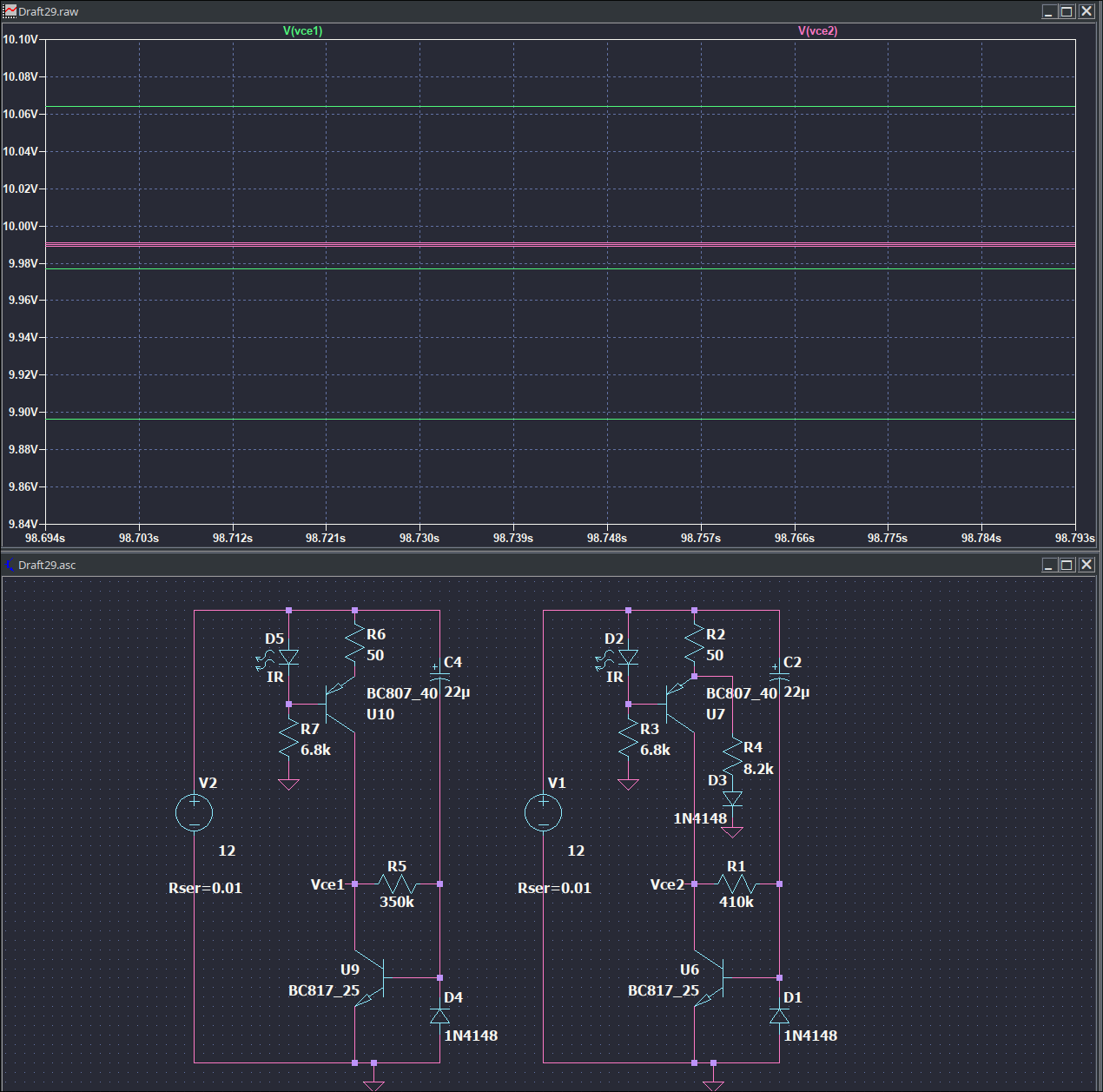1103x1092 pixels.
Task: Click the upper green waveform trace line
Action: [x=560, y=107]
